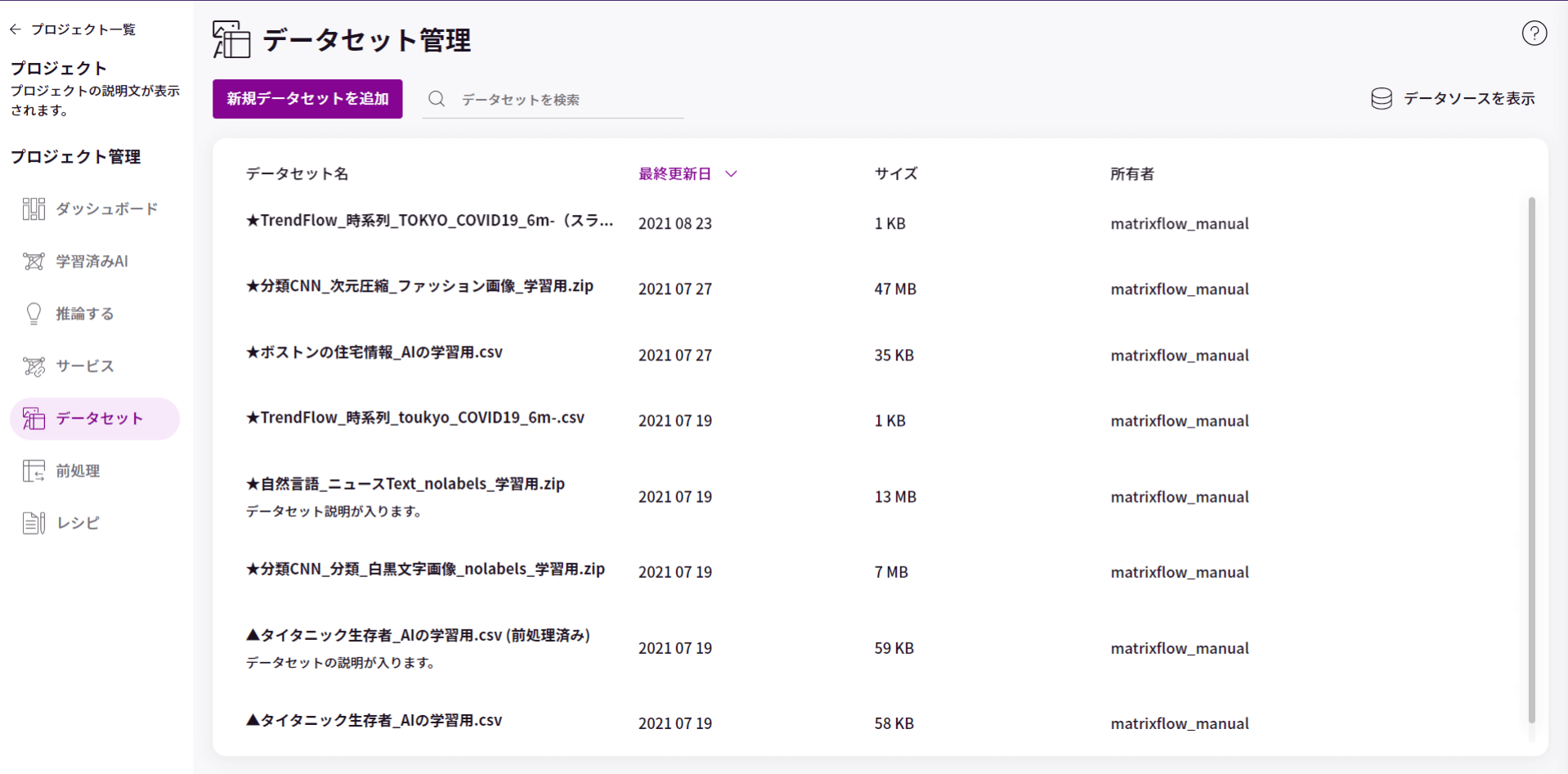Click 所有者 column header

click(1131, 174)
